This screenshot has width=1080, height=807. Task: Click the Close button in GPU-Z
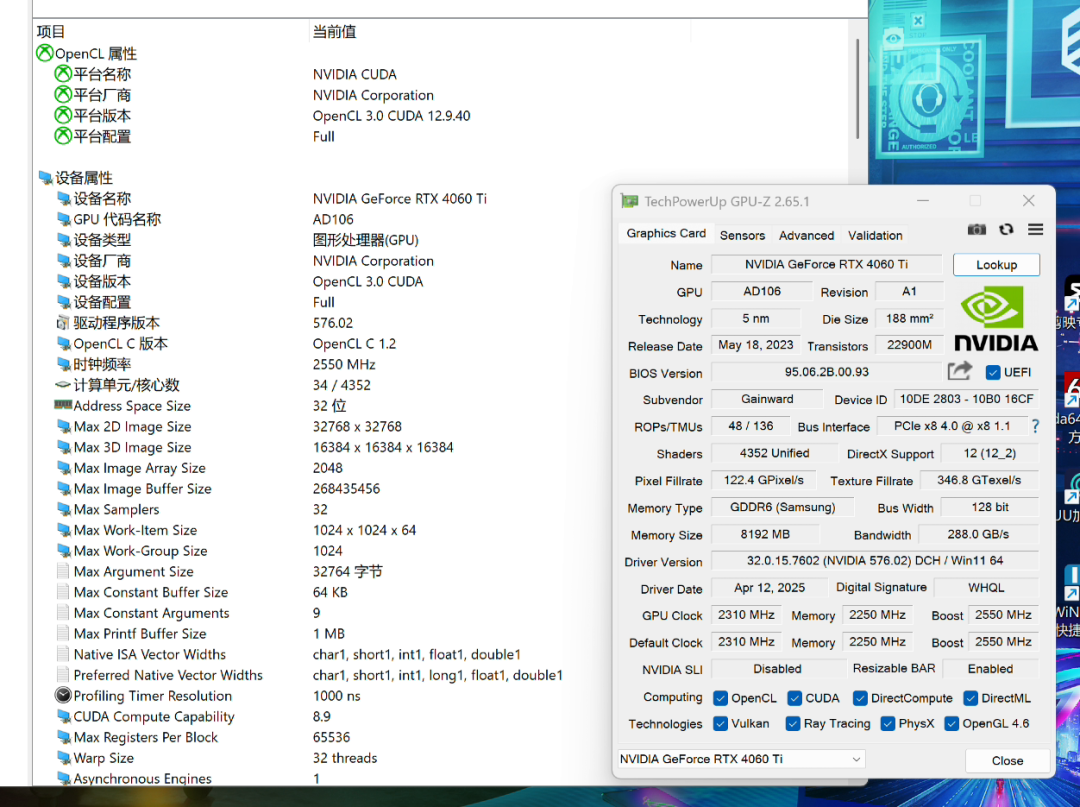coord(1007,761)
